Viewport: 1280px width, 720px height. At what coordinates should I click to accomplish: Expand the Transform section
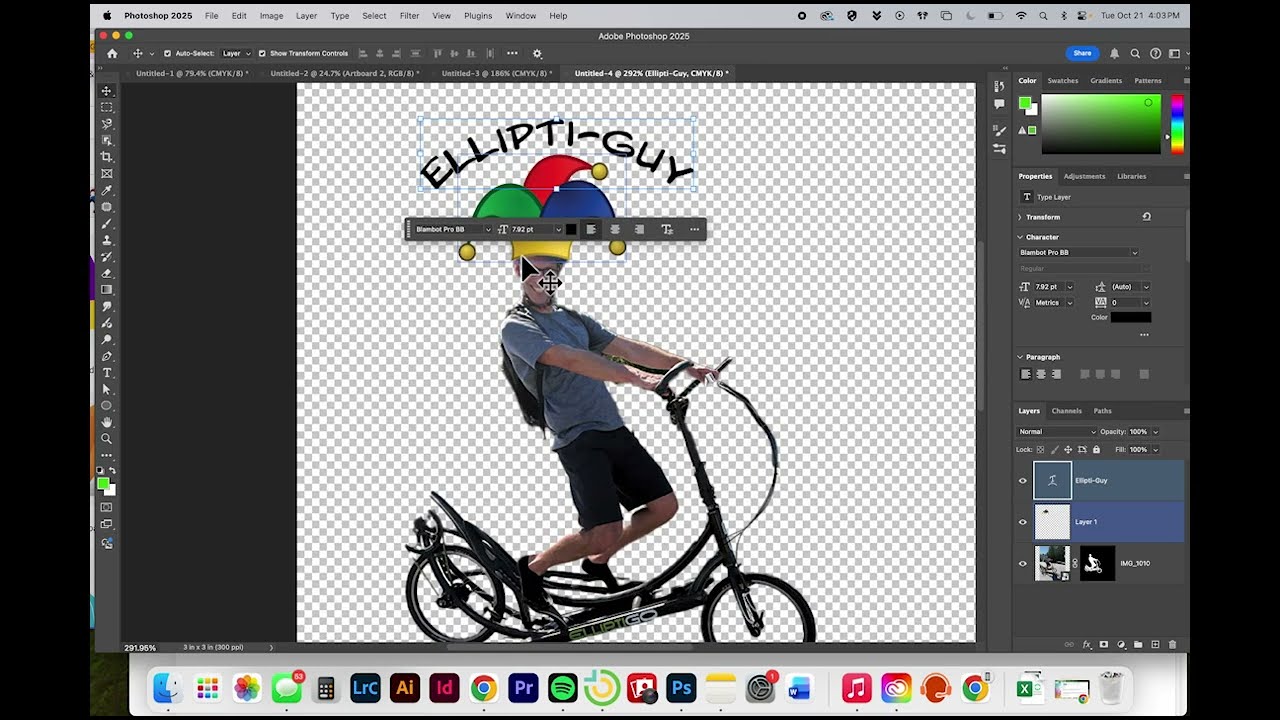tap(1020, 217)
